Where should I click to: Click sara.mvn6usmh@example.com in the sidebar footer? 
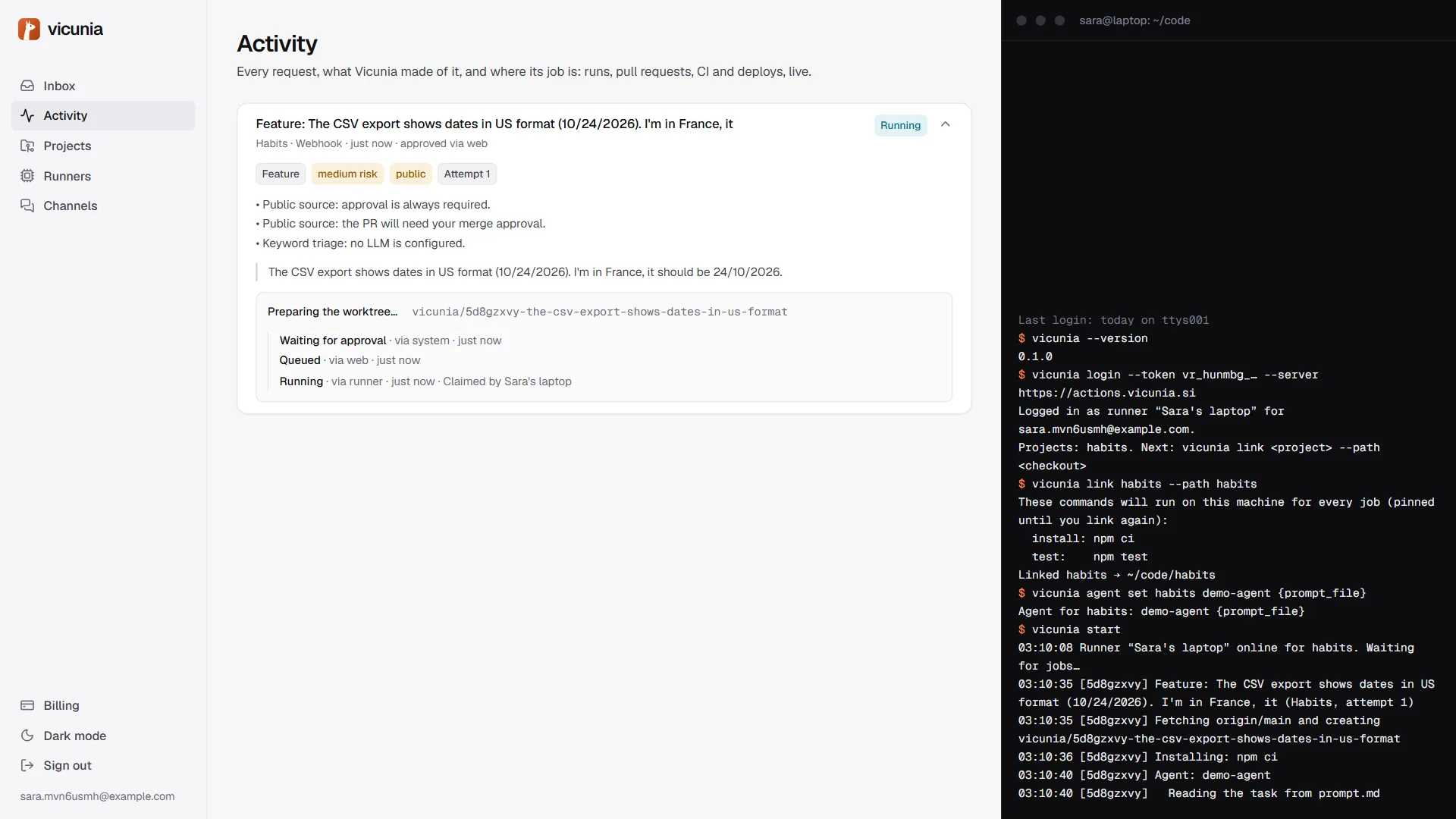point(97,796)
